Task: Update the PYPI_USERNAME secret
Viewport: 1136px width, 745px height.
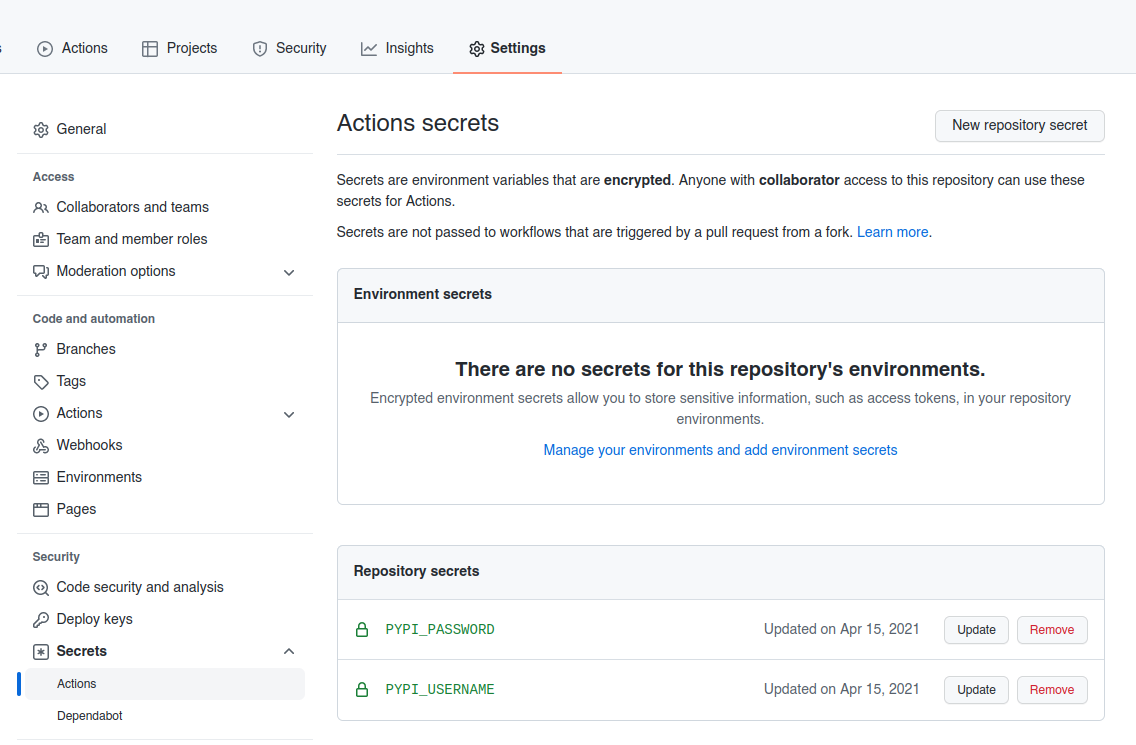Action: [x=975, y=690]
